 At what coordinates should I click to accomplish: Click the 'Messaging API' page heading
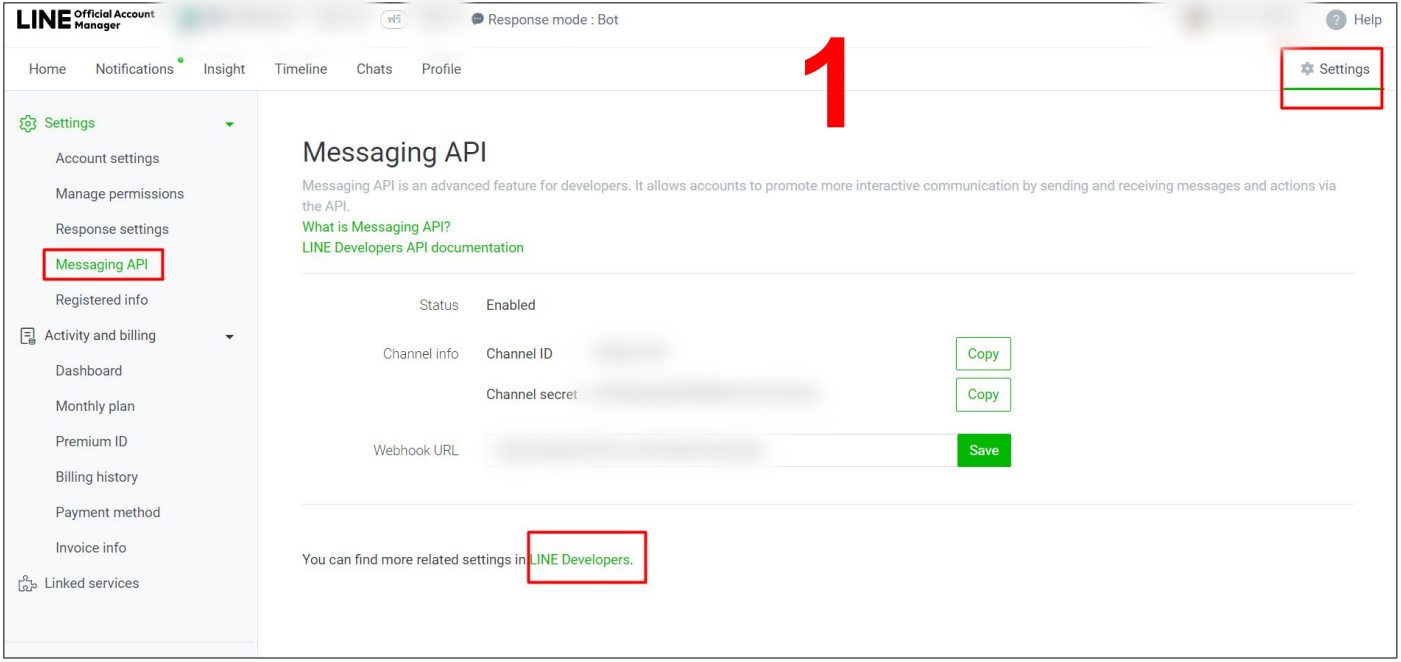coord(394,152)
